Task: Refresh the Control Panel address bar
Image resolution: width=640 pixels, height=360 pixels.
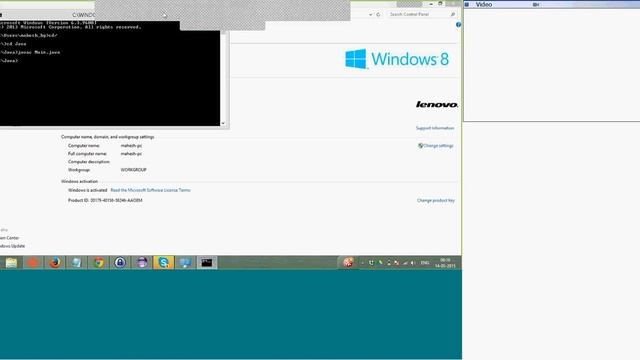Action: (378, 14)
